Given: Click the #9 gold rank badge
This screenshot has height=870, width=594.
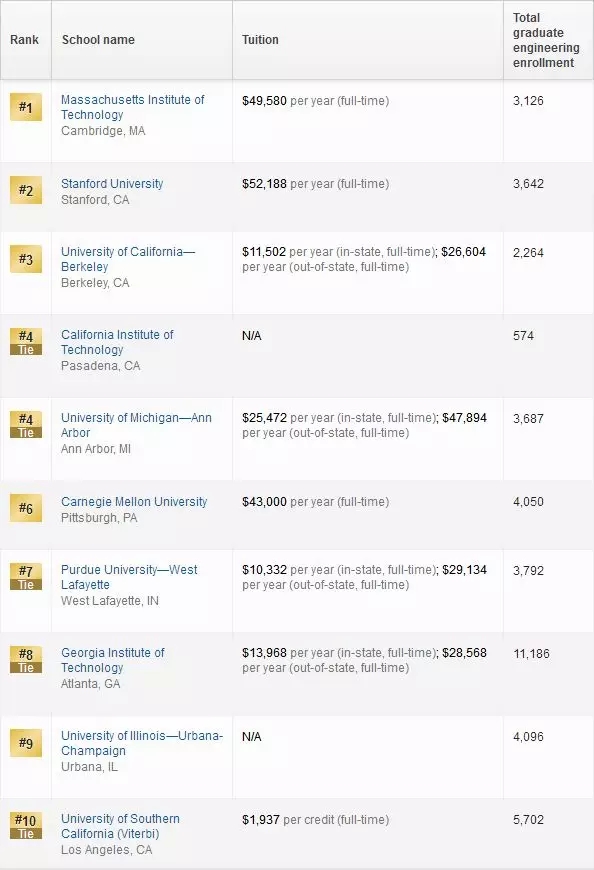Looking at the screenshot, I should pos(26,743).
